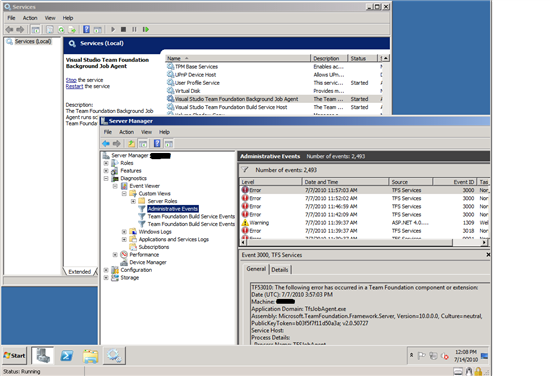Click Help icon in Services toolbar
Image resolution: width=550 pixels, height=376 pixels.
86,29
